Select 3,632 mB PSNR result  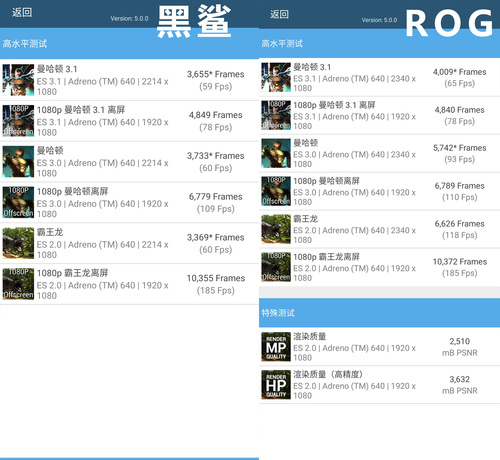[460, 385]
